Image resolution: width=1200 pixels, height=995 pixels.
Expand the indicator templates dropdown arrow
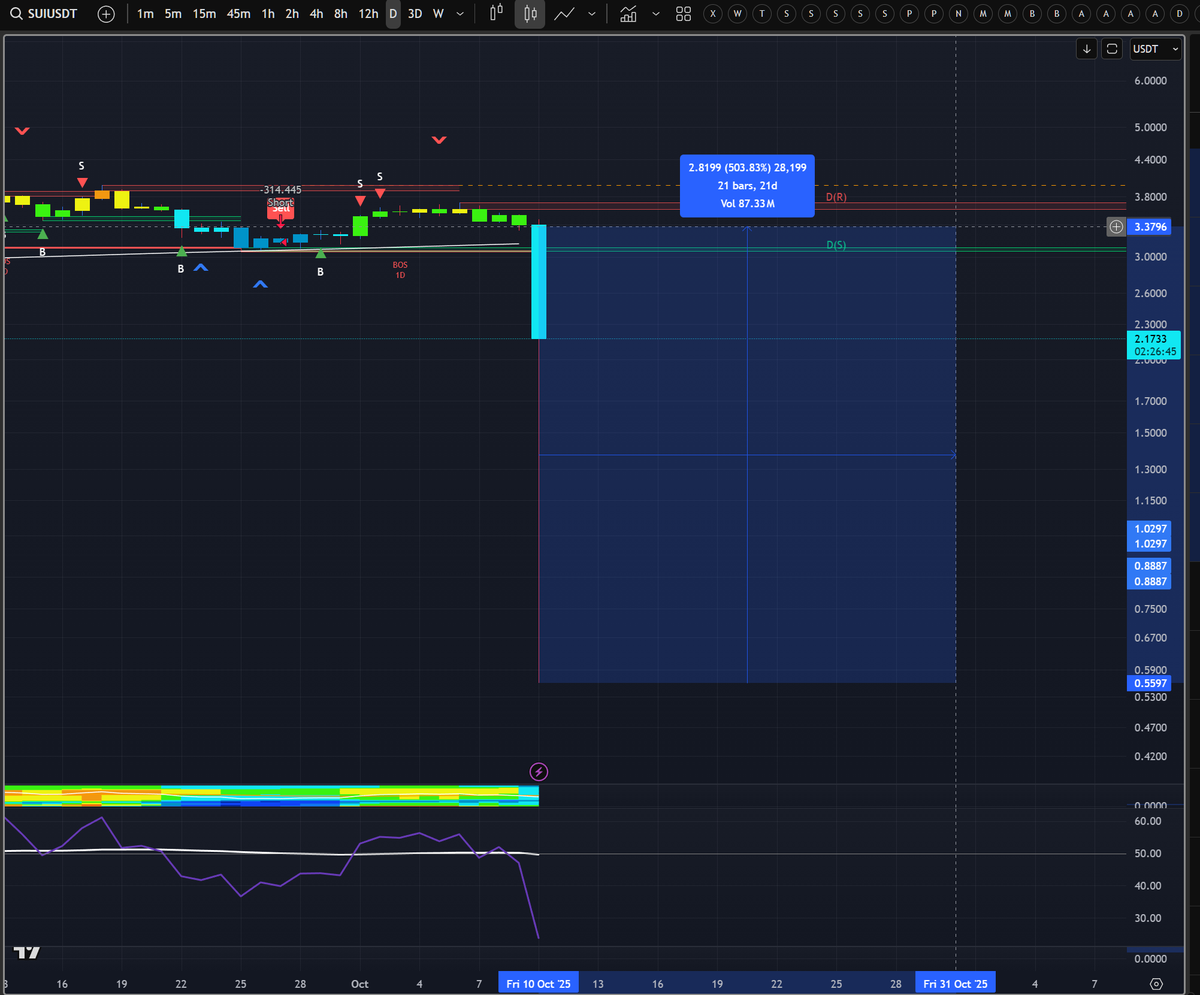tap(657, 14)
